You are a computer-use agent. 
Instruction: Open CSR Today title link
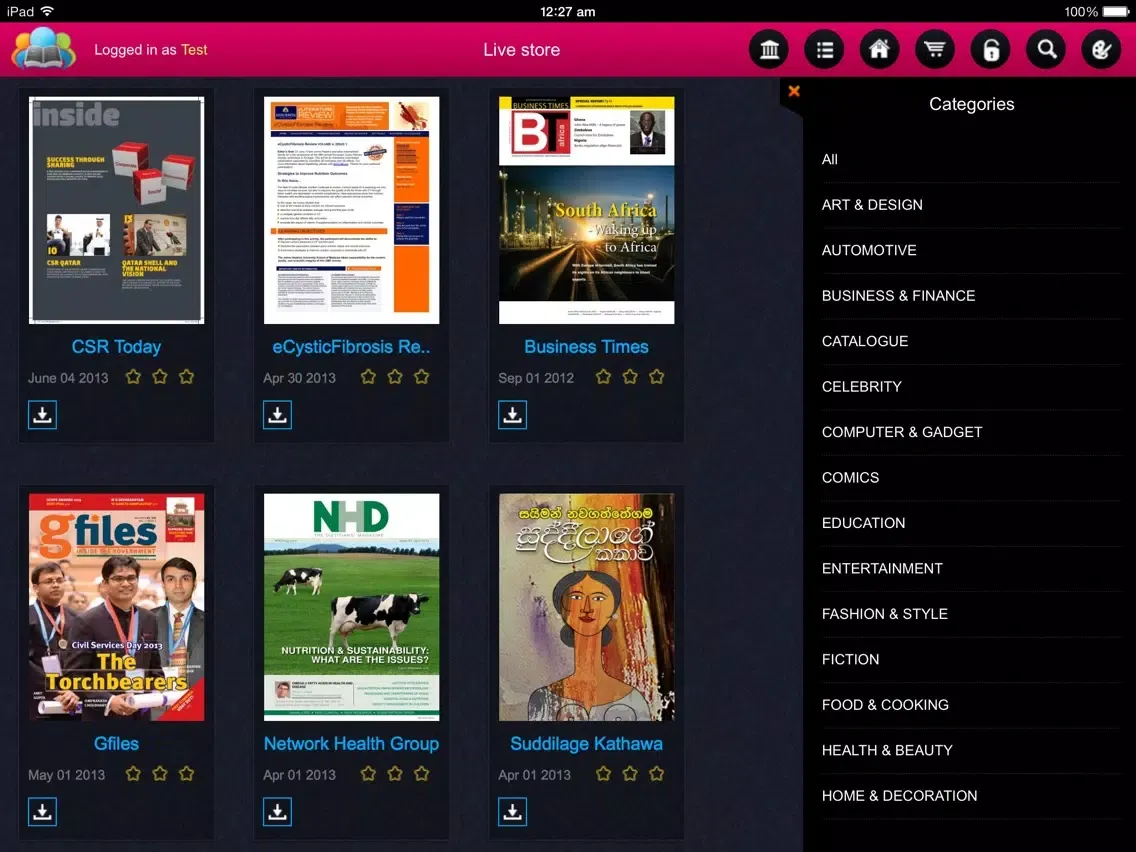(x=116, y=347)
